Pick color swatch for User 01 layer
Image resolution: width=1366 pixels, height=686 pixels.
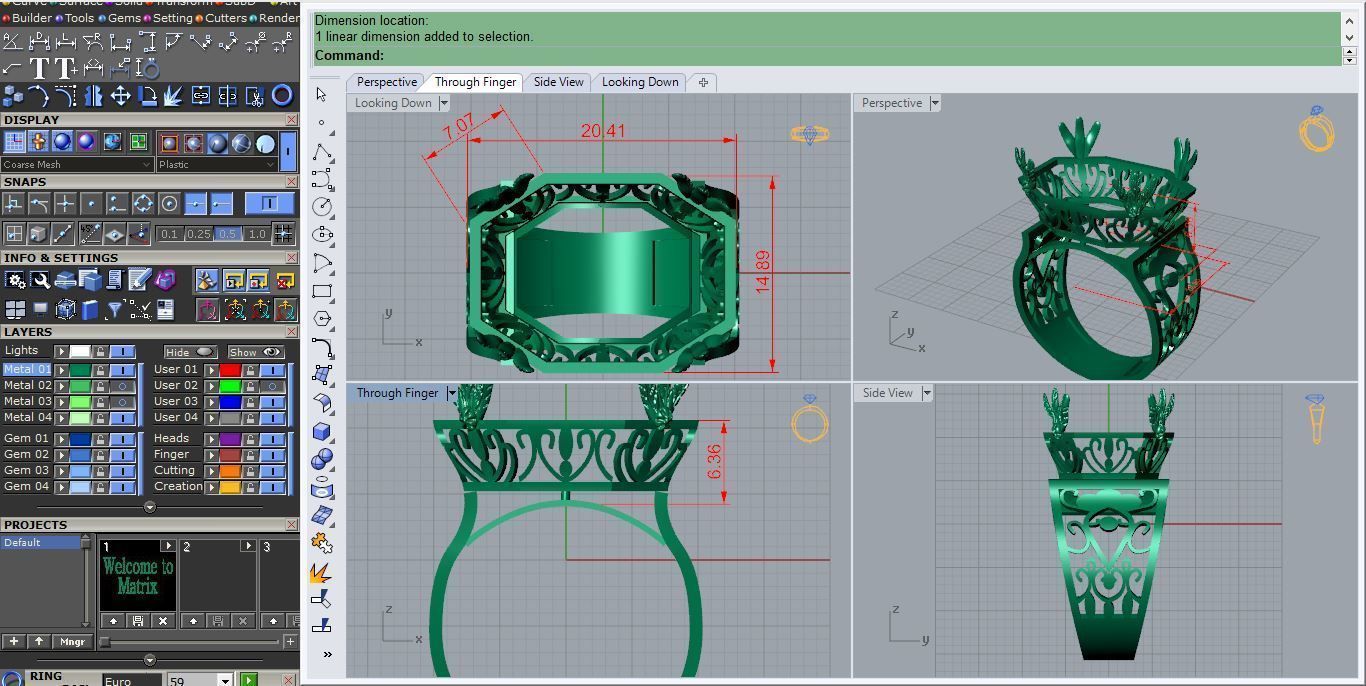tap(230, 370)
